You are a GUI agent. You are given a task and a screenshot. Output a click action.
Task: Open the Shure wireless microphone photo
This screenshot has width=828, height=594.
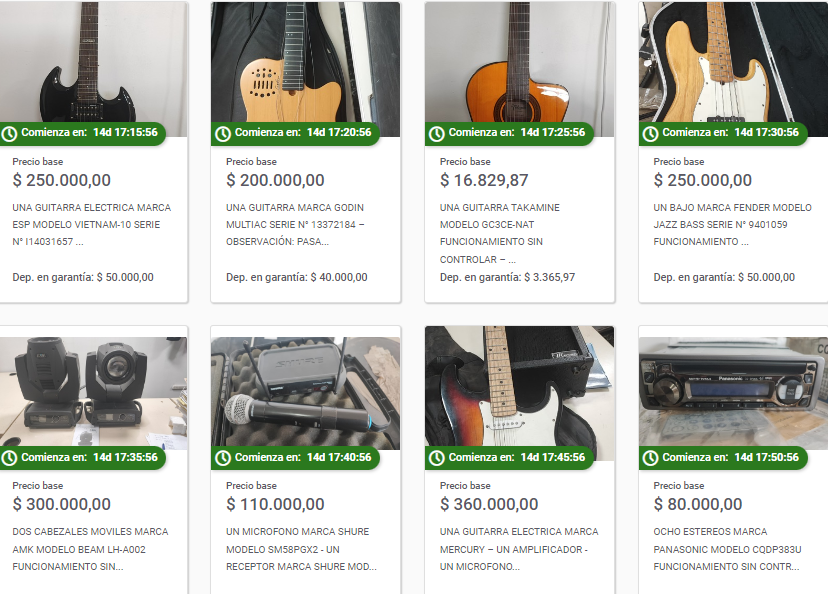[x=306, y=391]
